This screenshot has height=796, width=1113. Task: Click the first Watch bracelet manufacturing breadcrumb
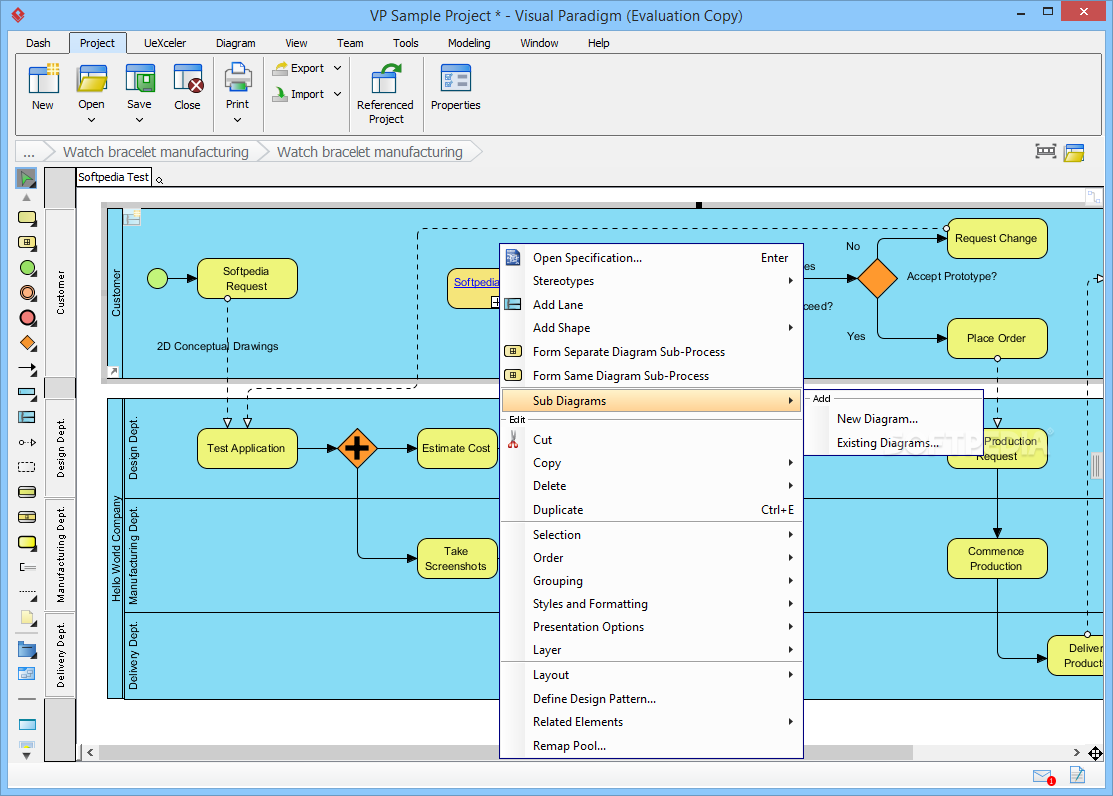[x=155, y=152]
